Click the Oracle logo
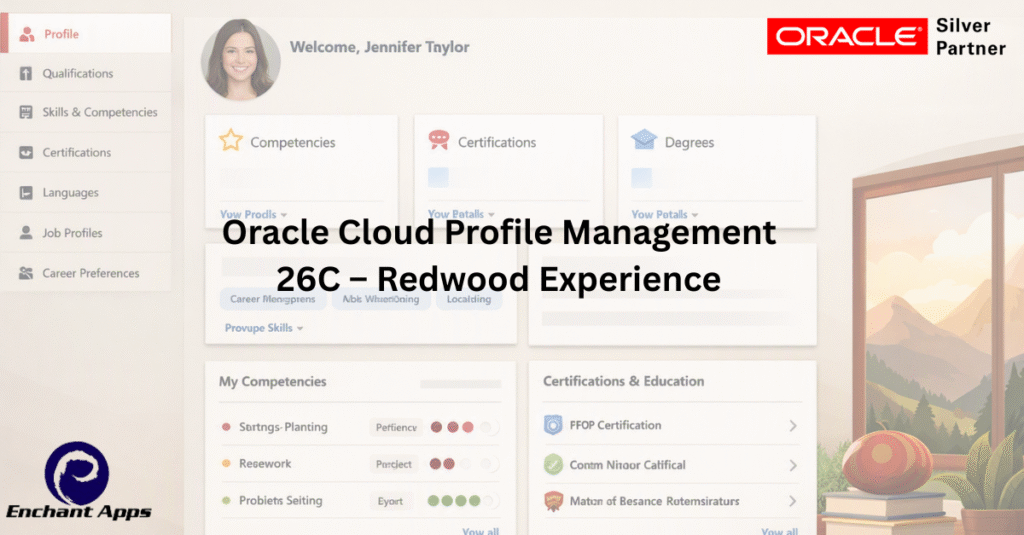 [x=847, y=36]
